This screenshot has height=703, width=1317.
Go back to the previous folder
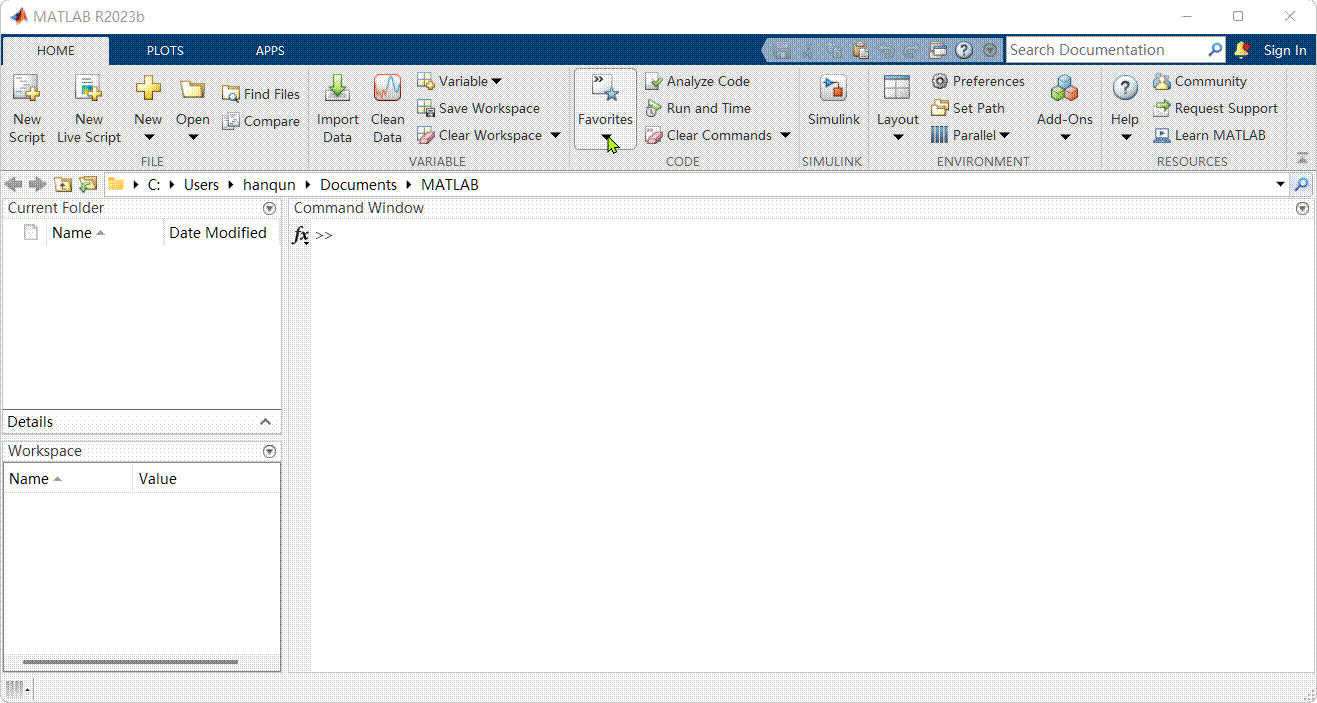pos(13,184)
